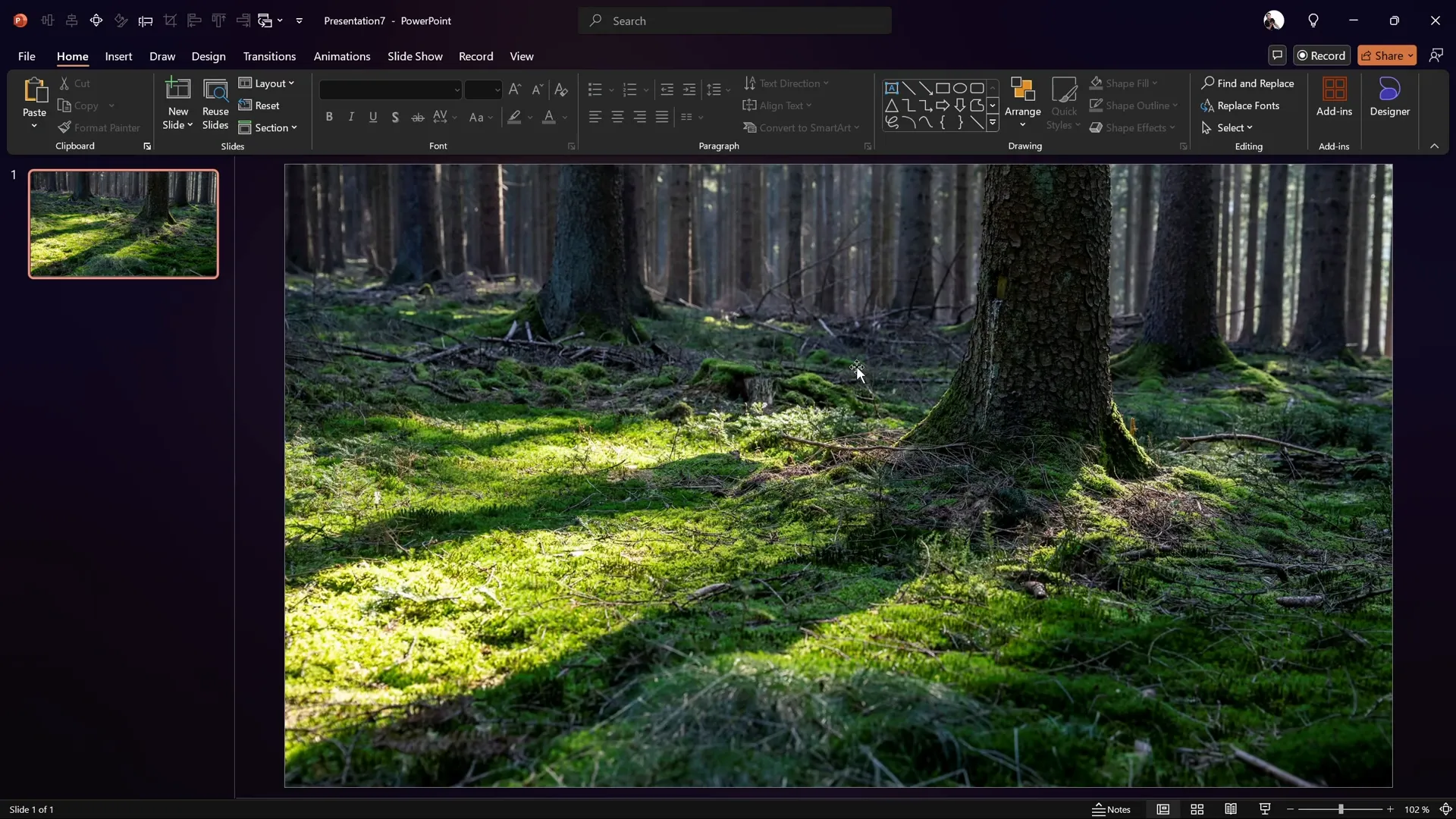This screenshot has width=1456, height=819.
Task: Fit slide to current window
Action: click(x=1446, y=809)
